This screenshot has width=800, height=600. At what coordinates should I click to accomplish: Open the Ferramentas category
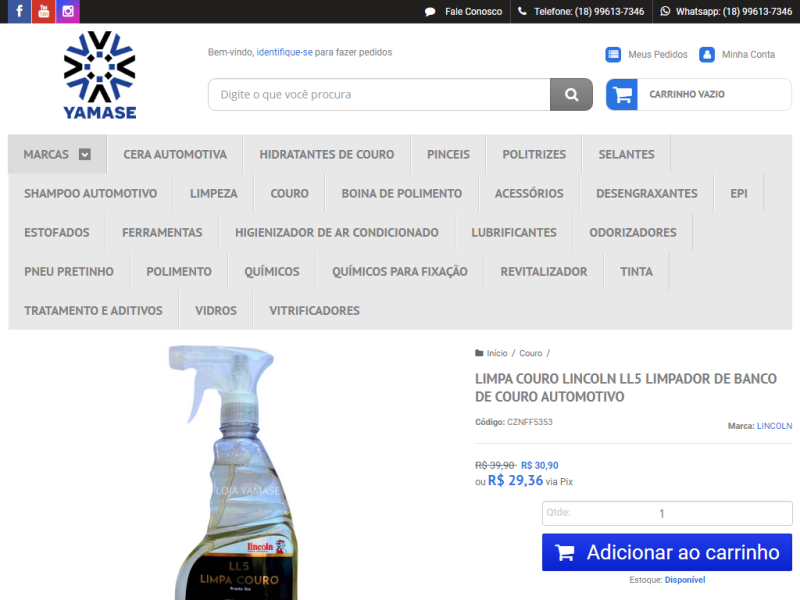tap(162, 233)
